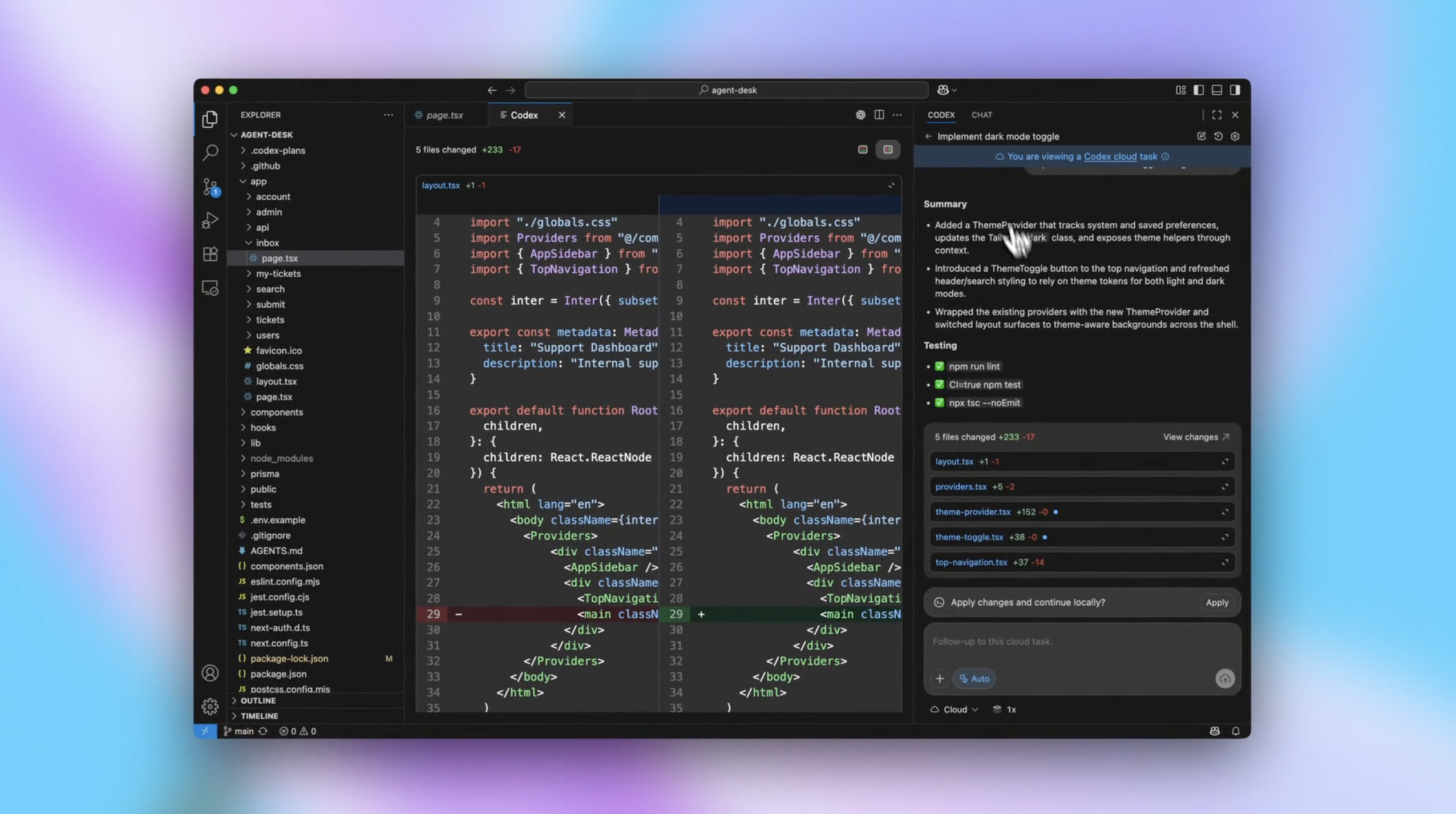Click the follow-up message input field
This screenshot has width=1456, height=814.
point(1081,642)
